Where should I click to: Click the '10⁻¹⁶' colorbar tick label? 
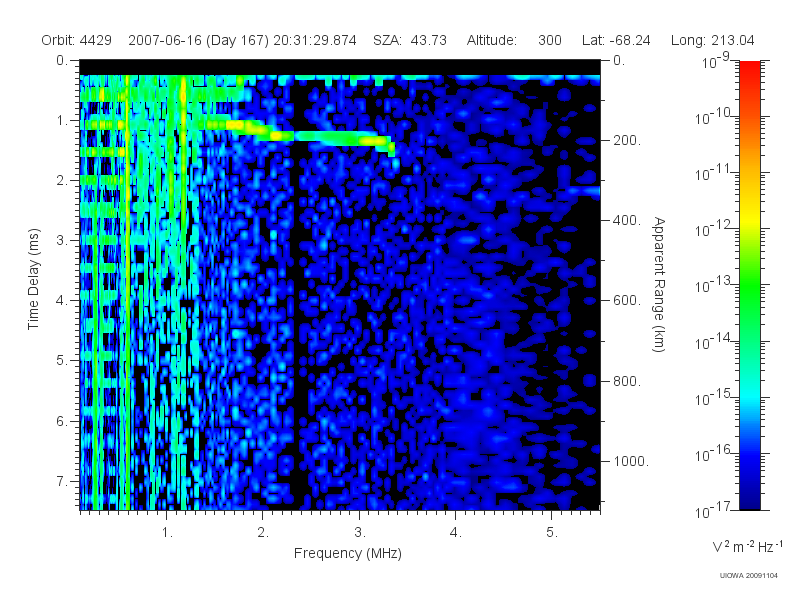(715, 454)
